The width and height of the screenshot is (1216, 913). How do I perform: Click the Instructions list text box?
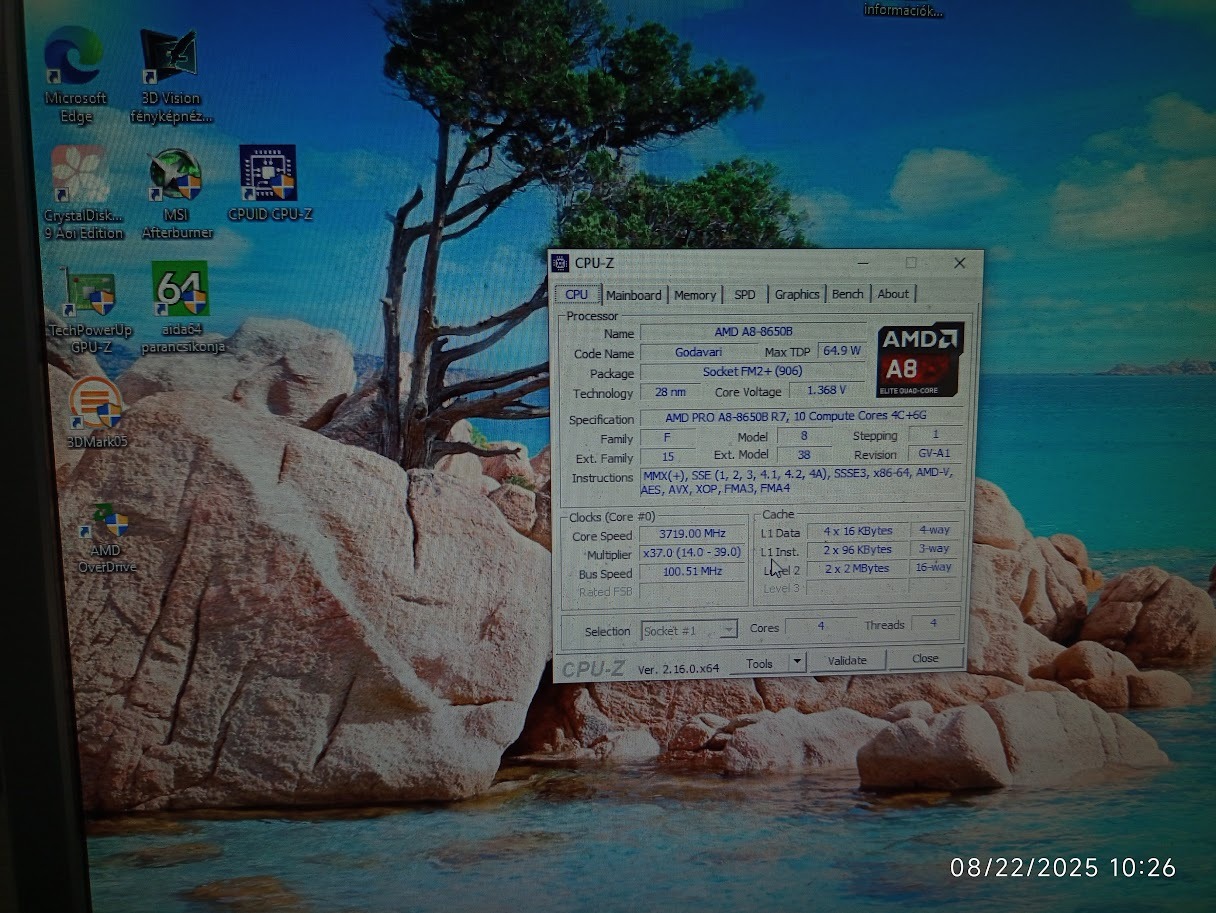[x=801, y=484]
